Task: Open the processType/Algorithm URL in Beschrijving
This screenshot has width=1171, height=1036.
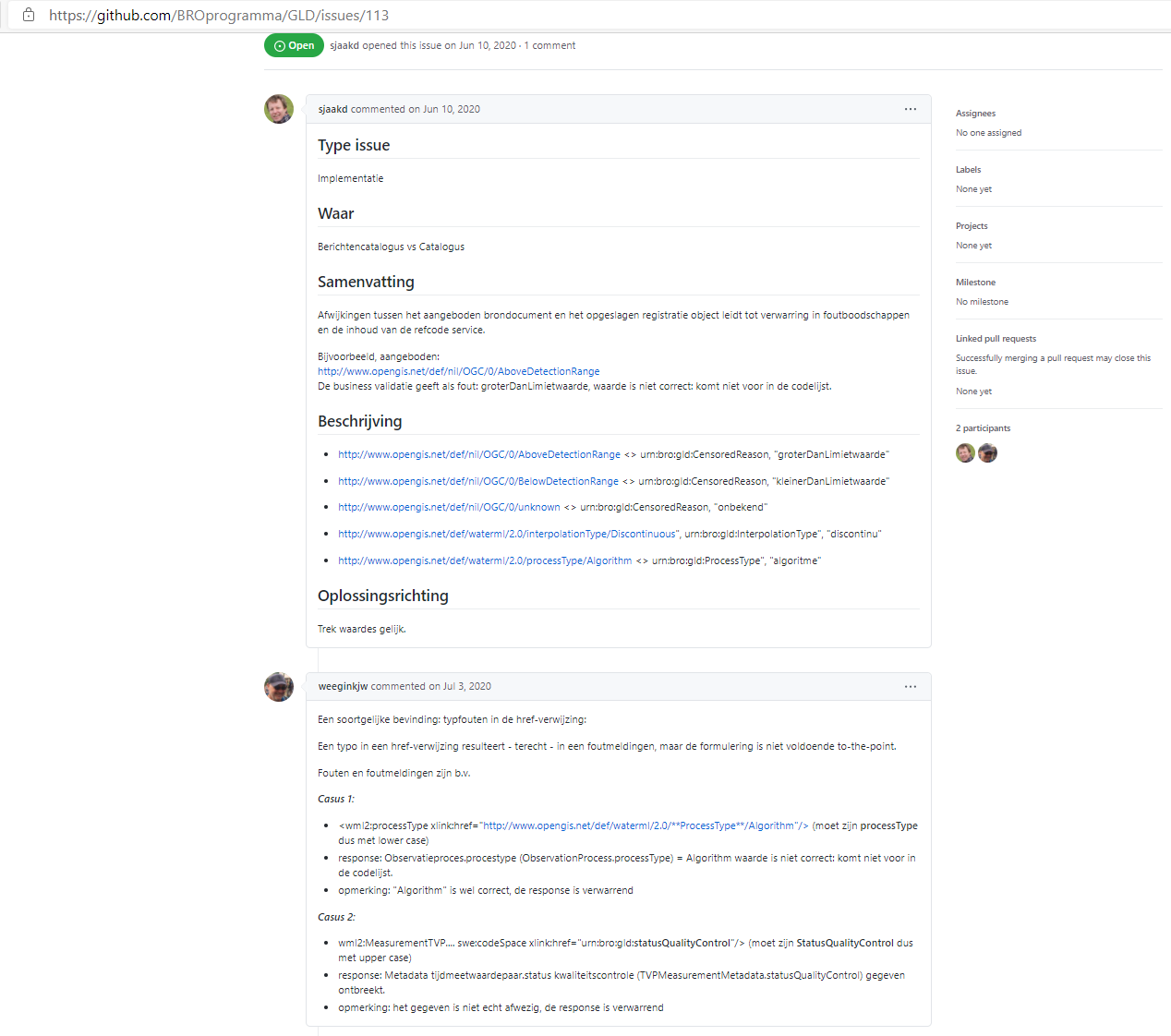Action: click(x=485, y=560)
